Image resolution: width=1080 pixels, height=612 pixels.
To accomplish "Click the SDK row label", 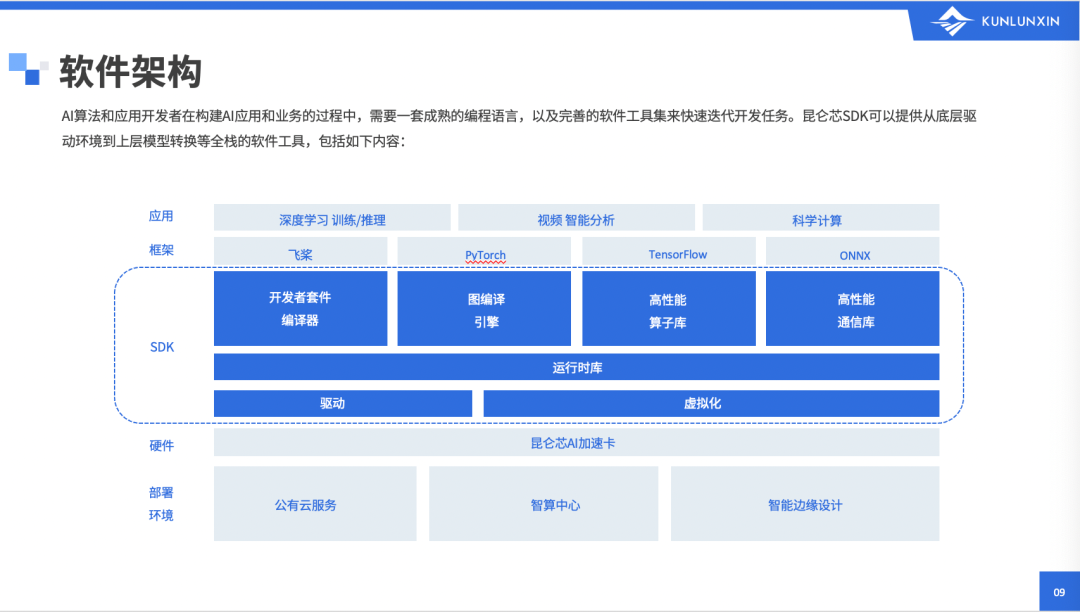I will point(162,347).
